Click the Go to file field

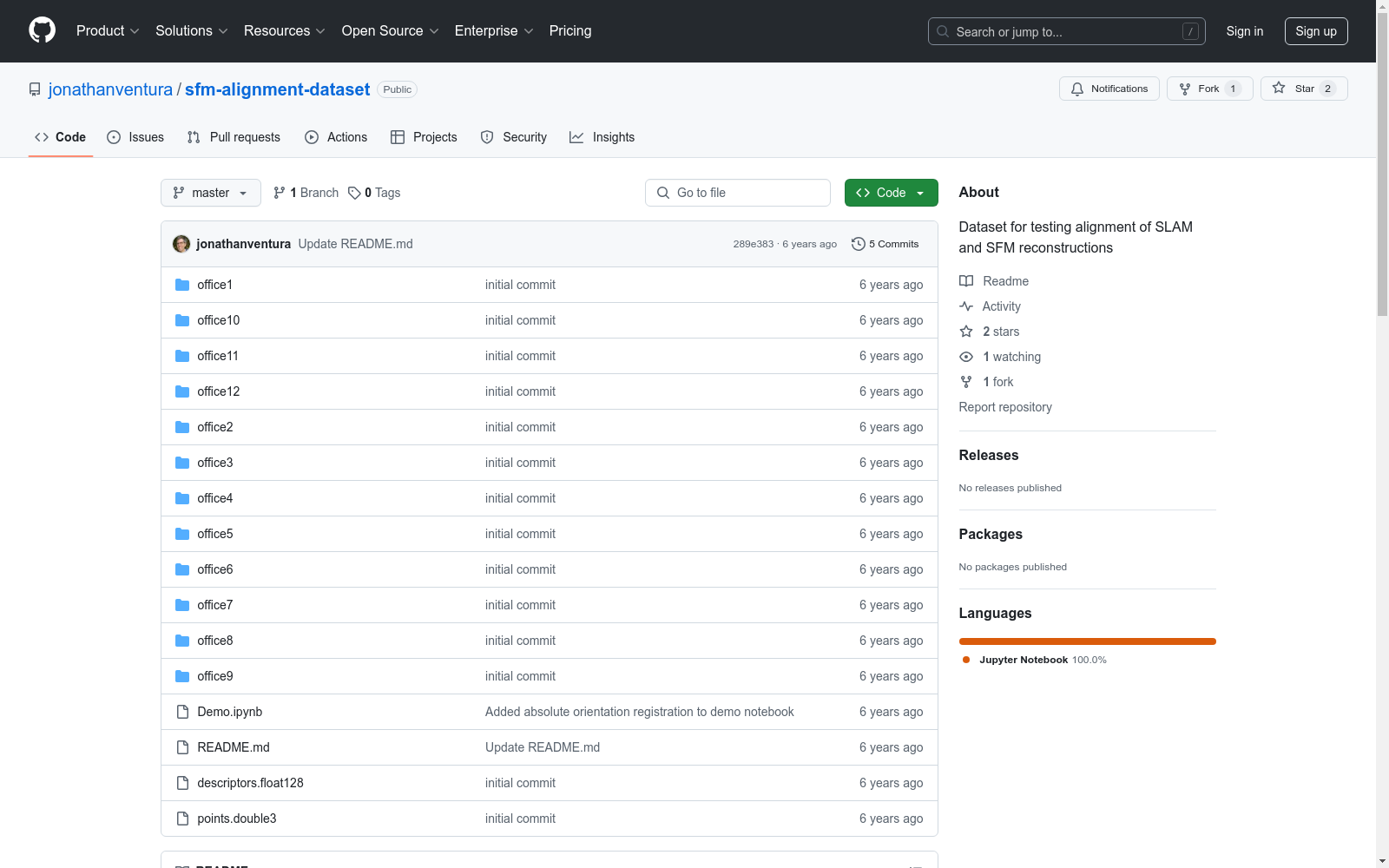(738, 193)
